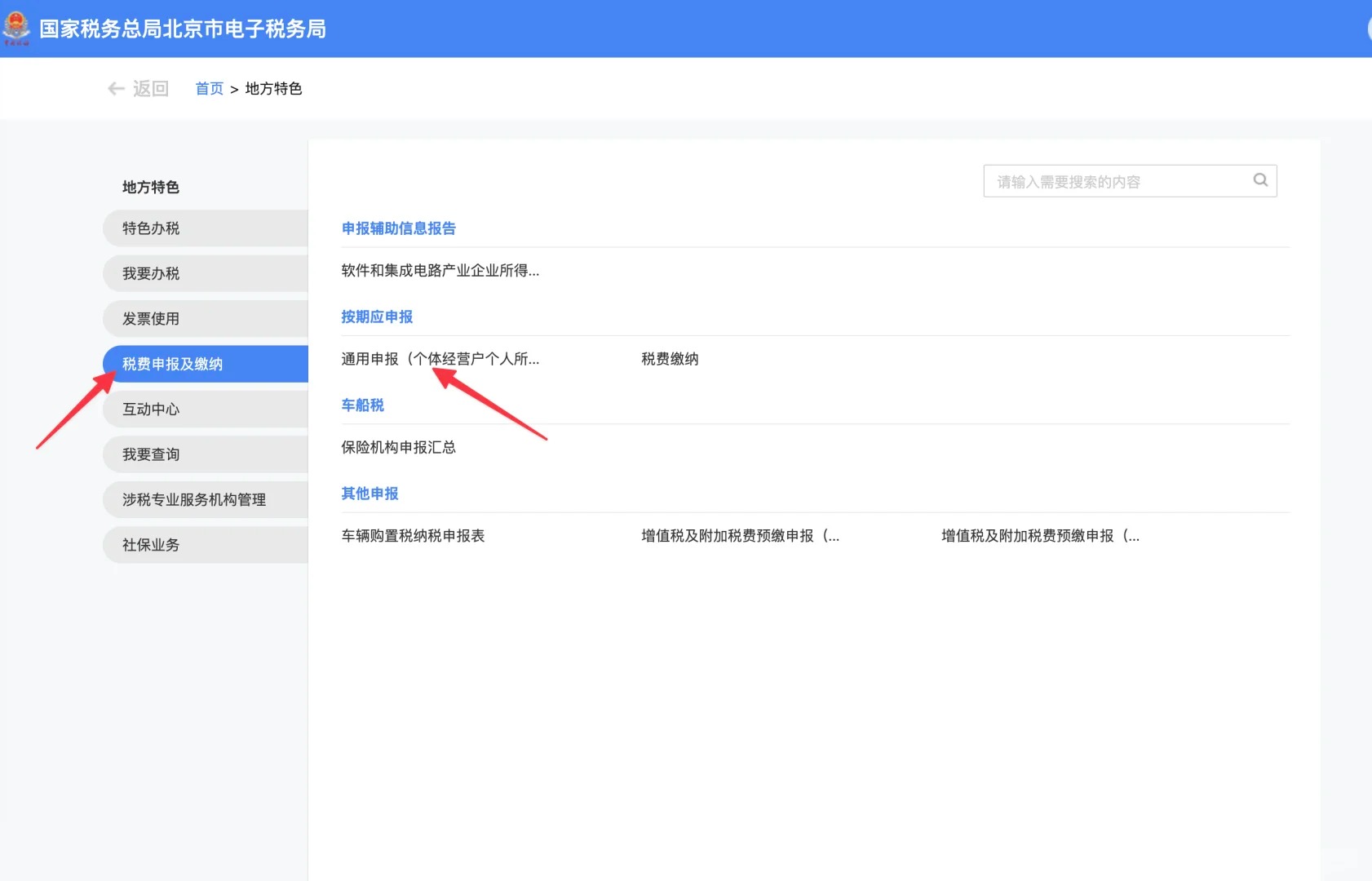Image resolution: width=1372 pixels, height=881 pixels.
Task: Open the 税费缴纳 link
Action: click(670, 359)
